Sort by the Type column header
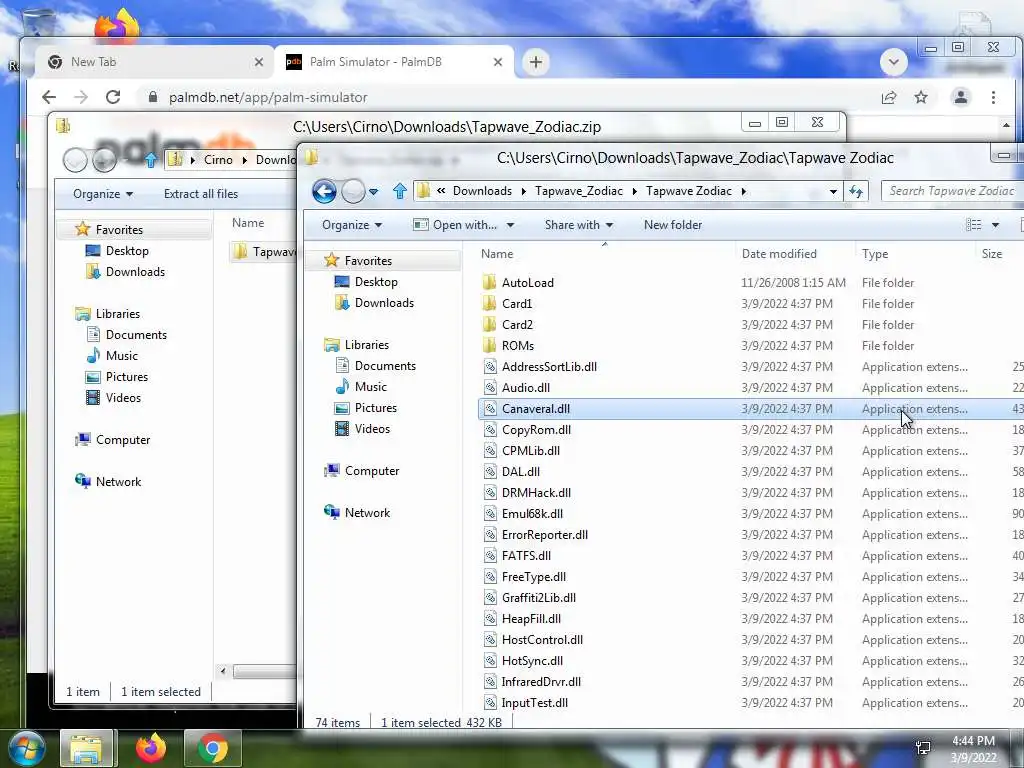The image size is (1024, 768). pyautogui.click(x=915, y=254)
